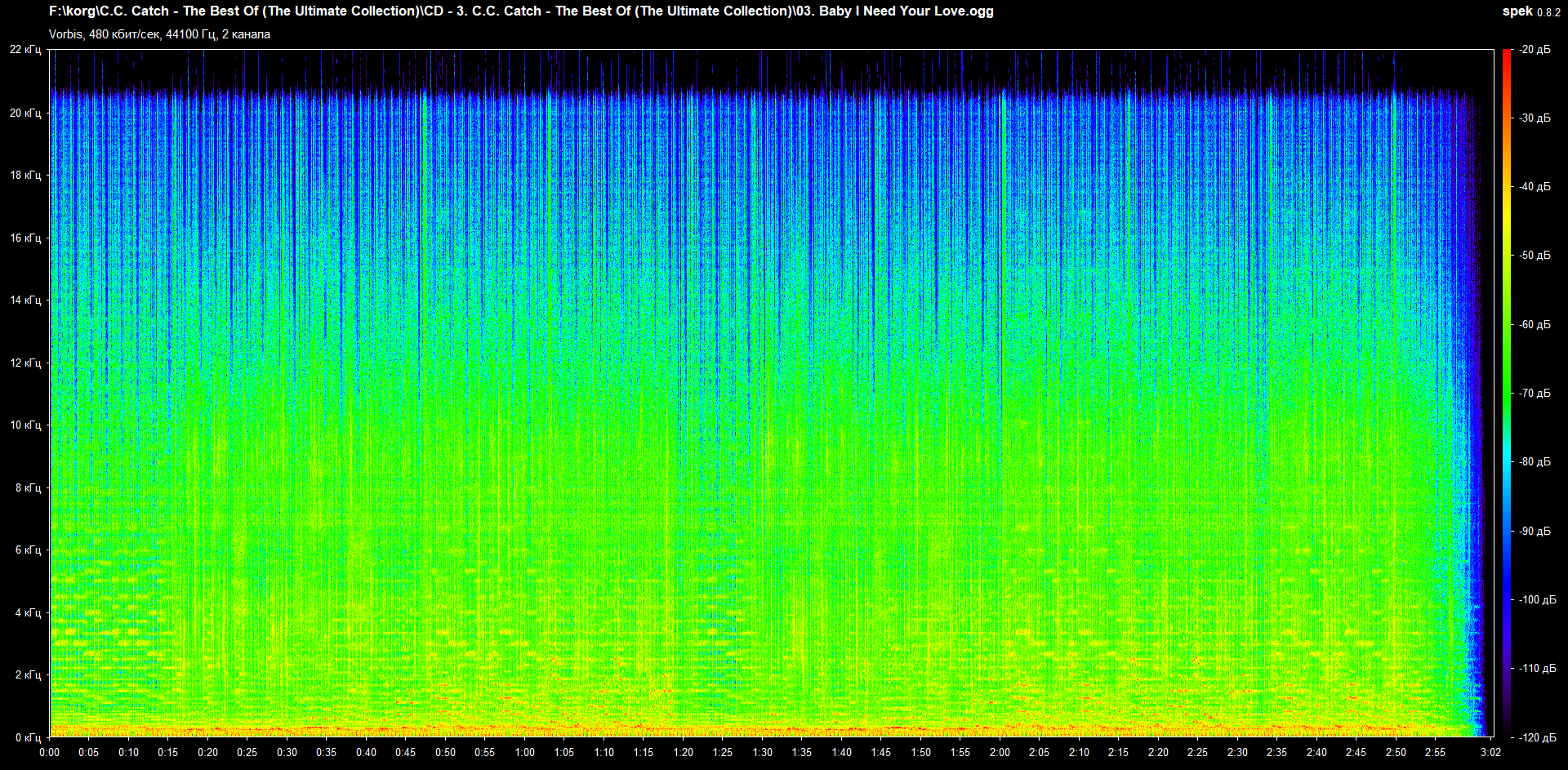Image resolution: width=1568 pixels, height=770 pixels.
Task: Click the 2 кГц frequency axis label
Action: (28, 674)
